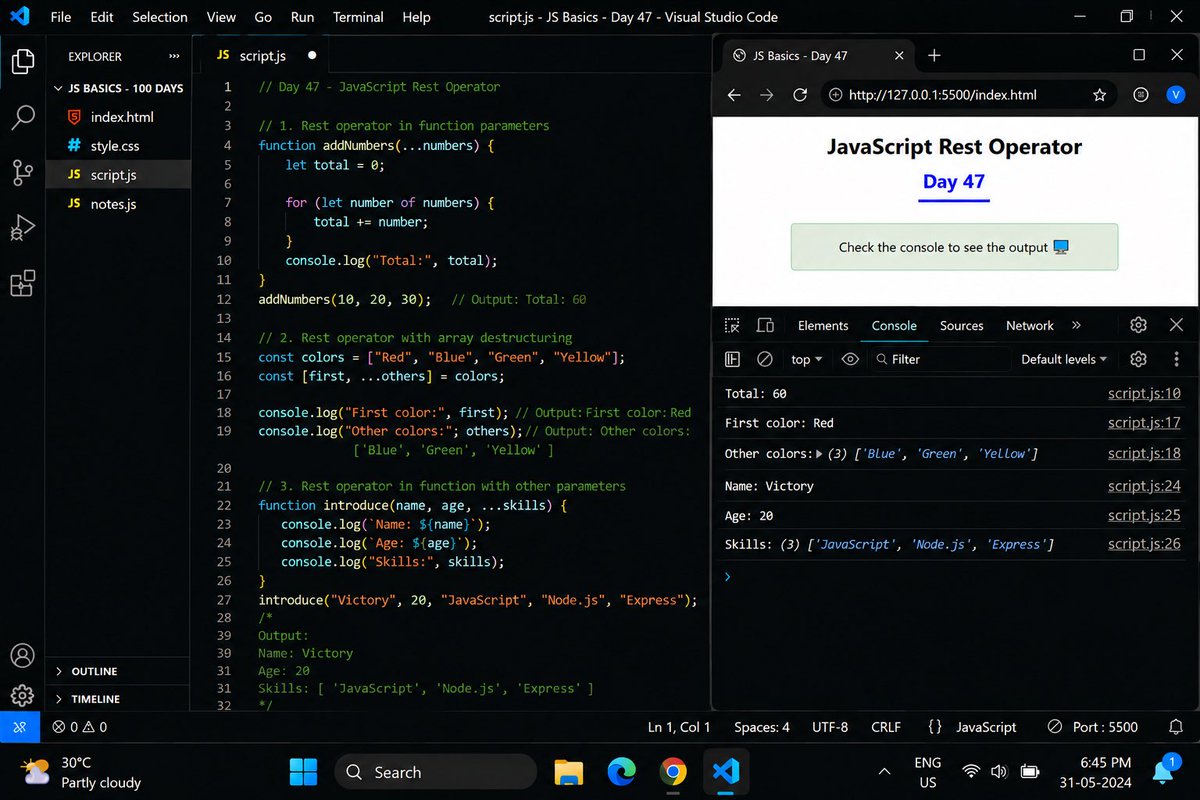Viewport: 1200px width, 800px height.
Task: Open the Accounts menu icon
Action: tap(22, 656)
